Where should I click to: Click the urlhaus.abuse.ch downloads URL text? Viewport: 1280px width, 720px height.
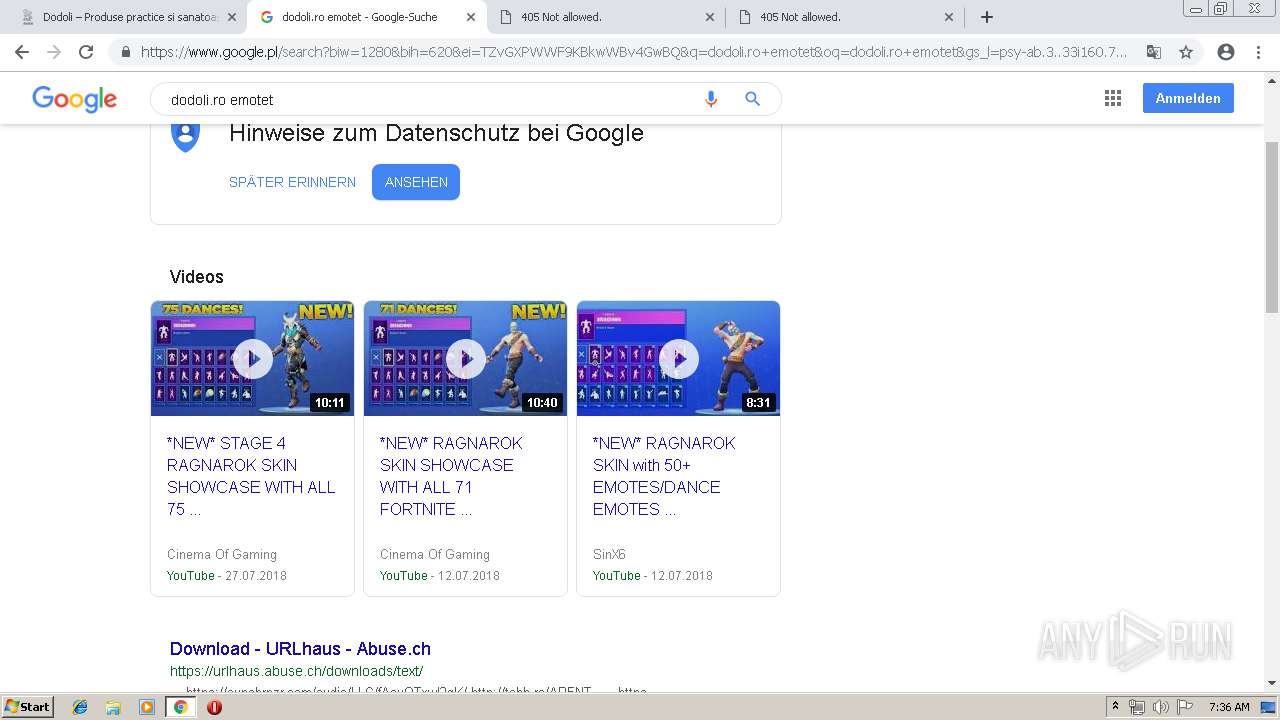click(296, 671)
